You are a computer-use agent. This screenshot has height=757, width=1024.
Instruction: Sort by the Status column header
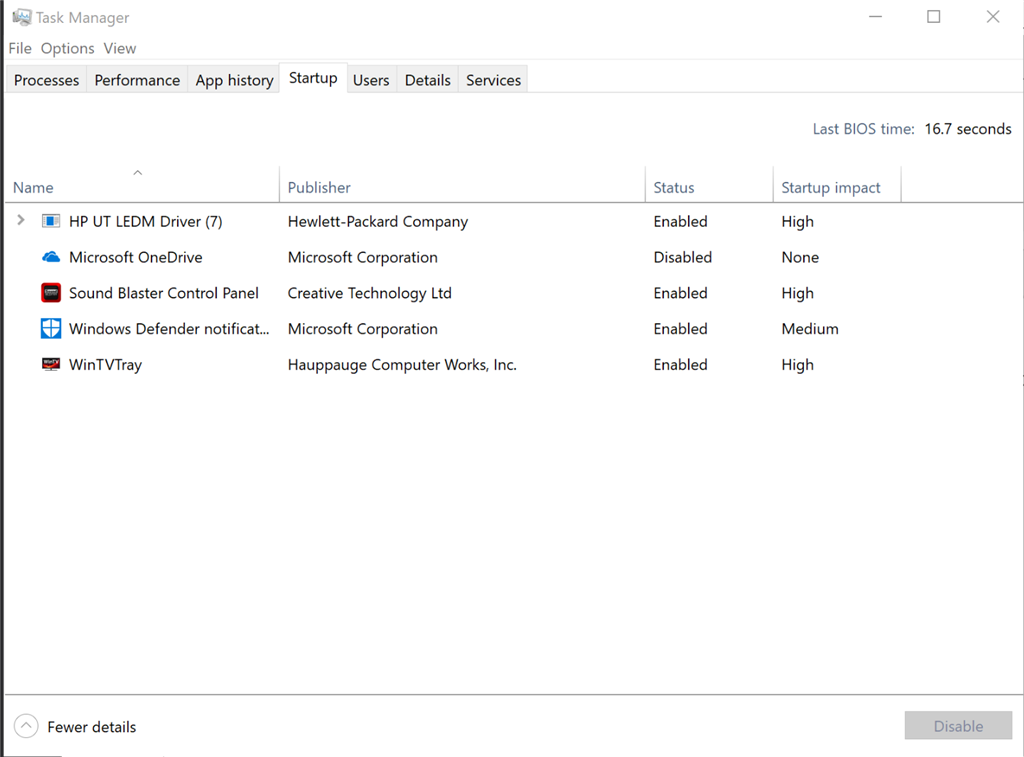(x=709, y=184)
